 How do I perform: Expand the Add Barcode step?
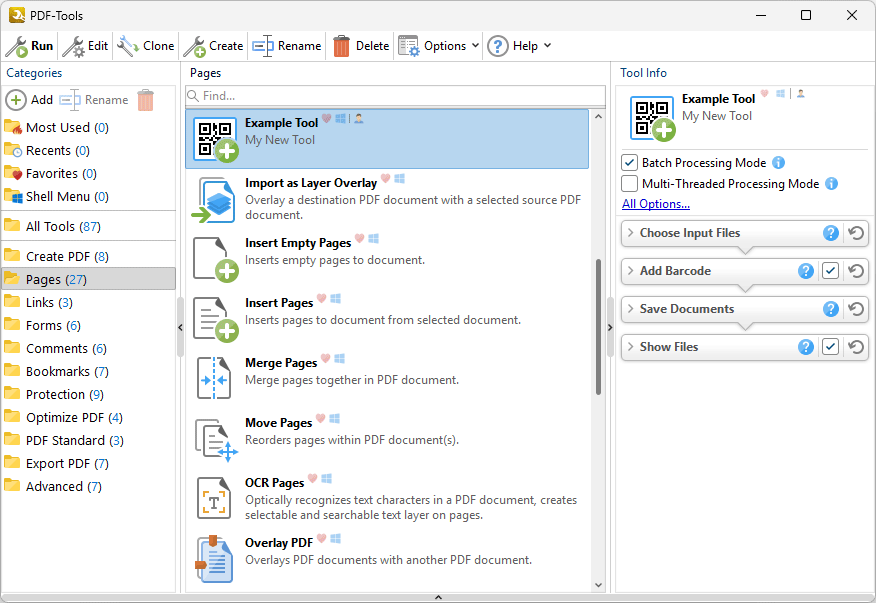[x=631, y=270]
